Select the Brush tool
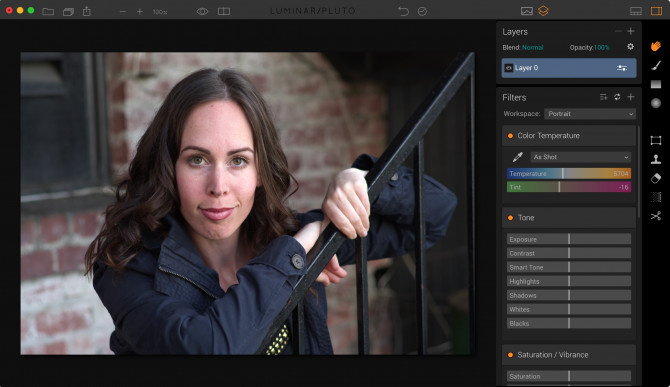 click(x=656, y=65)
